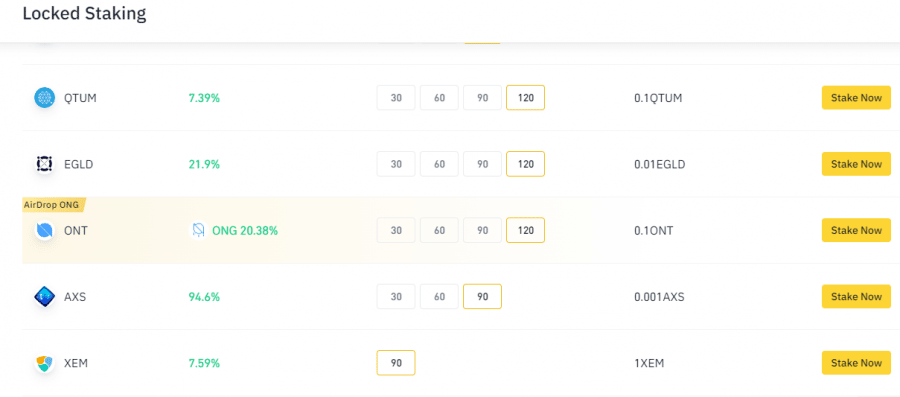
Task: Choose 120-day lock period for QTUM
Action: point(525,98)
